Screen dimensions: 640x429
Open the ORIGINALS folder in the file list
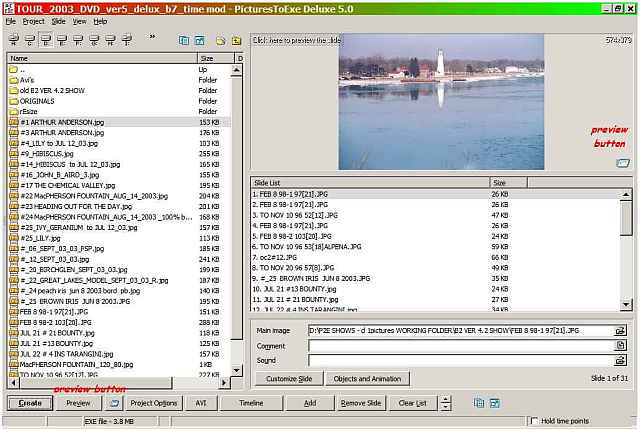point(36,101)
